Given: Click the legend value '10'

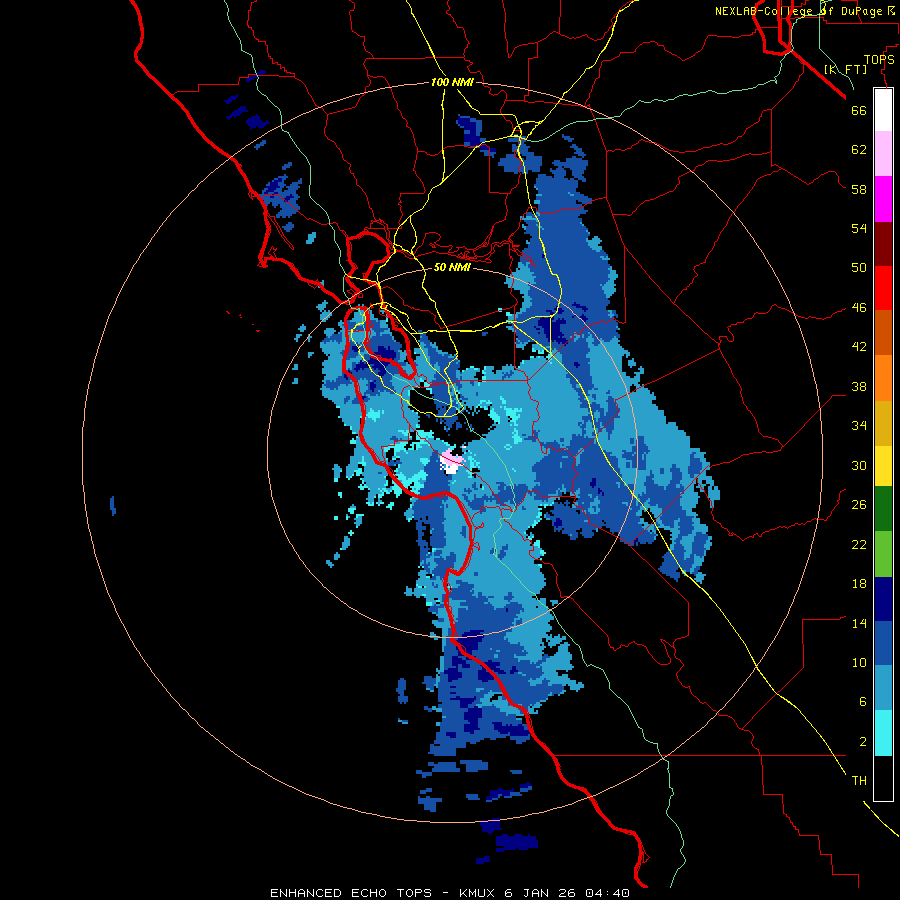Looking at the screenshot, I should tap(859, 662).
